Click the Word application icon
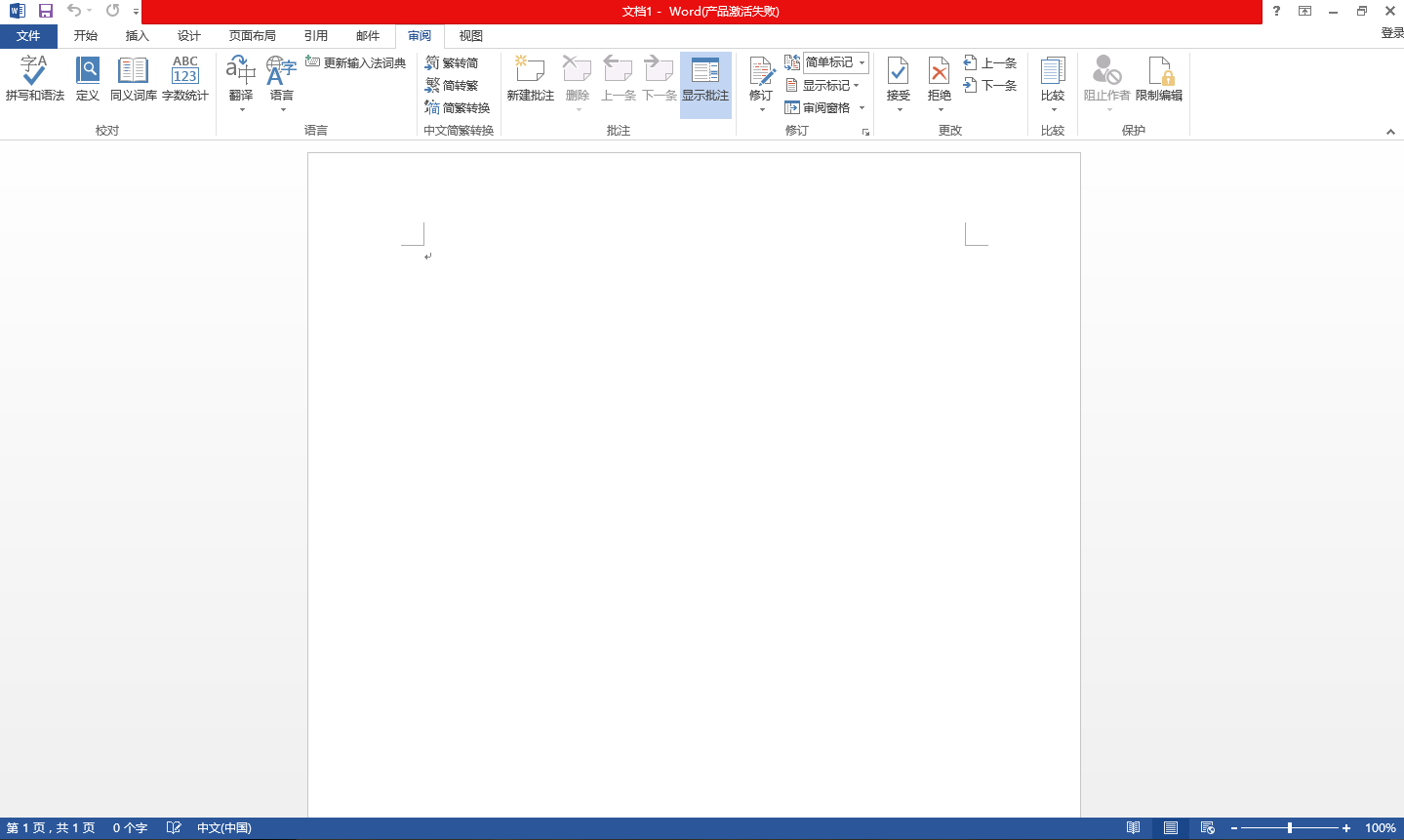The image size is (1404, 840). [x=17, y=11]
